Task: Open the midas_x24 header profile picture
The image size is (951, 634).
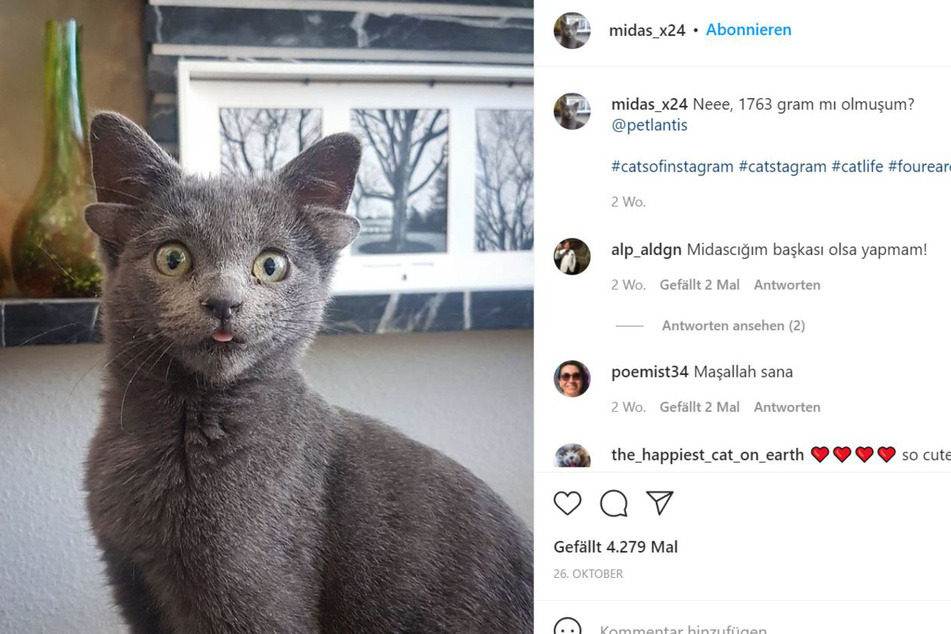Action: tap(572, 30)
